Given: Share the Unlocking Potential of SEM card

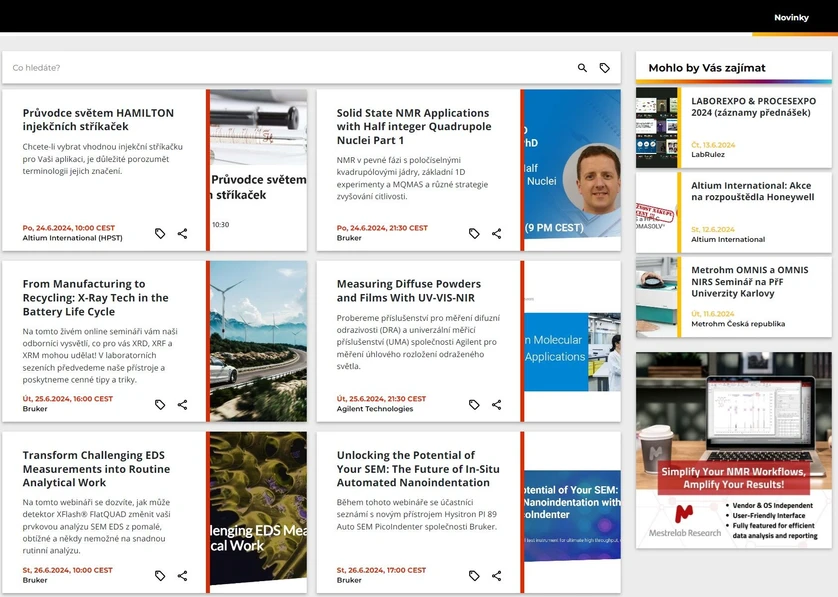Looking at the screenshot, I should pyautogui.click(x=496, y=576).
